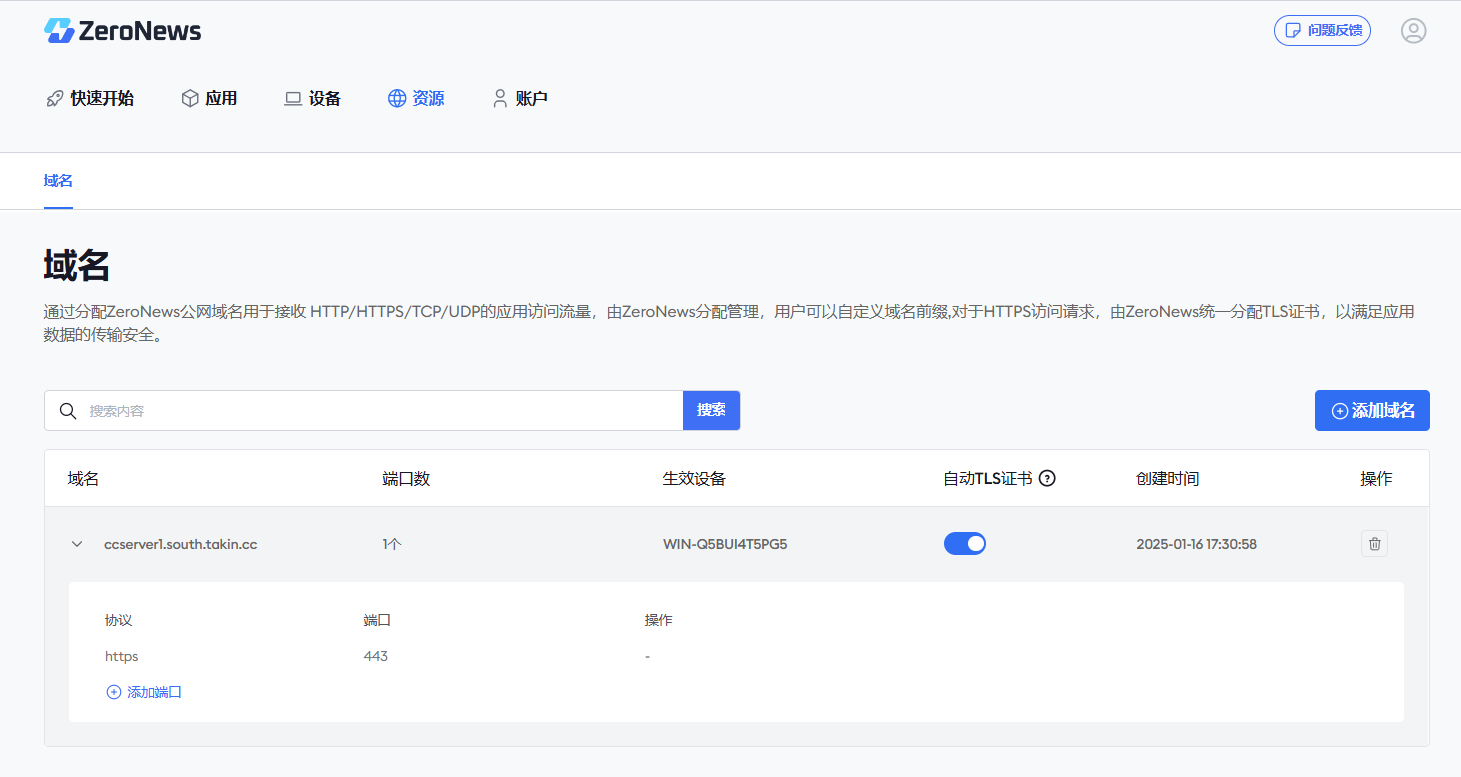Open the user account avatar menu
This screenshot has width=1461, height=777.
point(1413,31)
